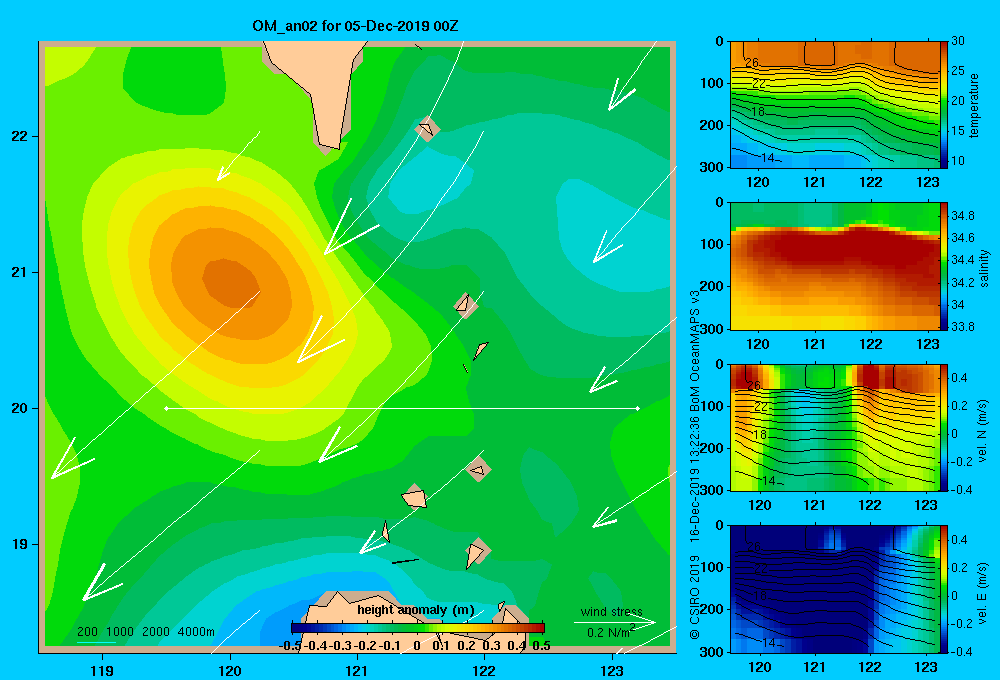Image resolution: width=1000 pixels, height=680 pixels.
Task: Click the "-0.5" tick on height anomaly colorbar
Action: coord(290,646)
